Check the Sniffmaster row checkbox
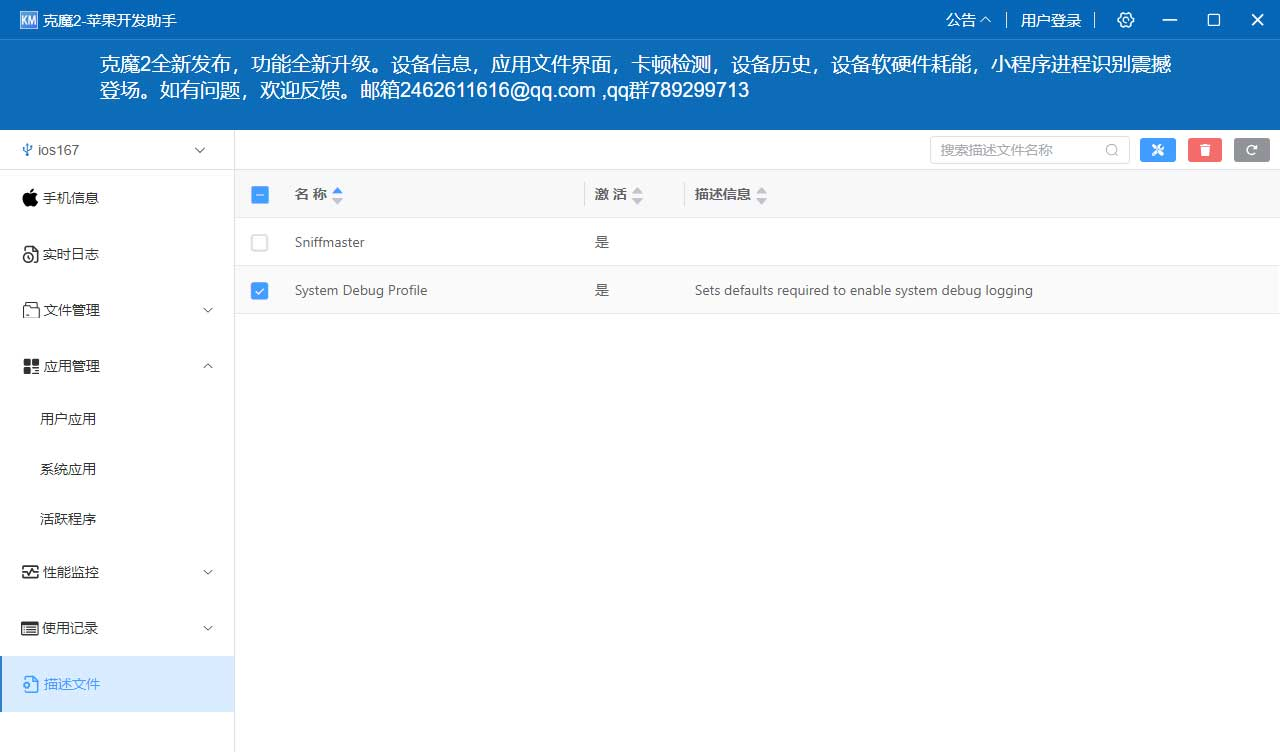Screen dimensions: 1280x752 pos(260,242)
